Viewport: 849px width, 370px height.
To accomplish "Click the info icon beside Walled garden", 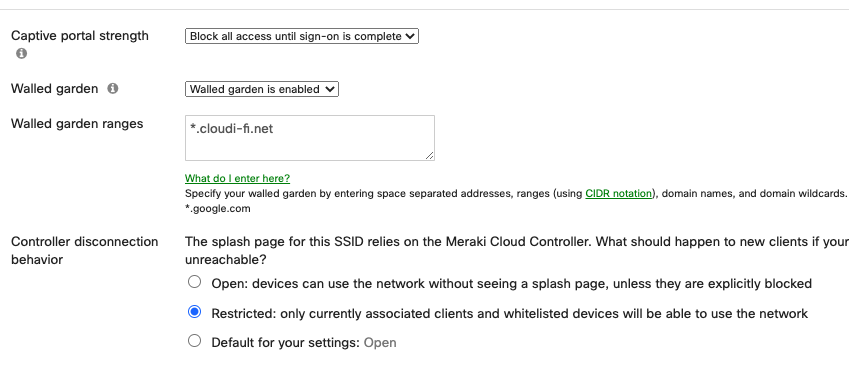I will (x=113, y=88).
